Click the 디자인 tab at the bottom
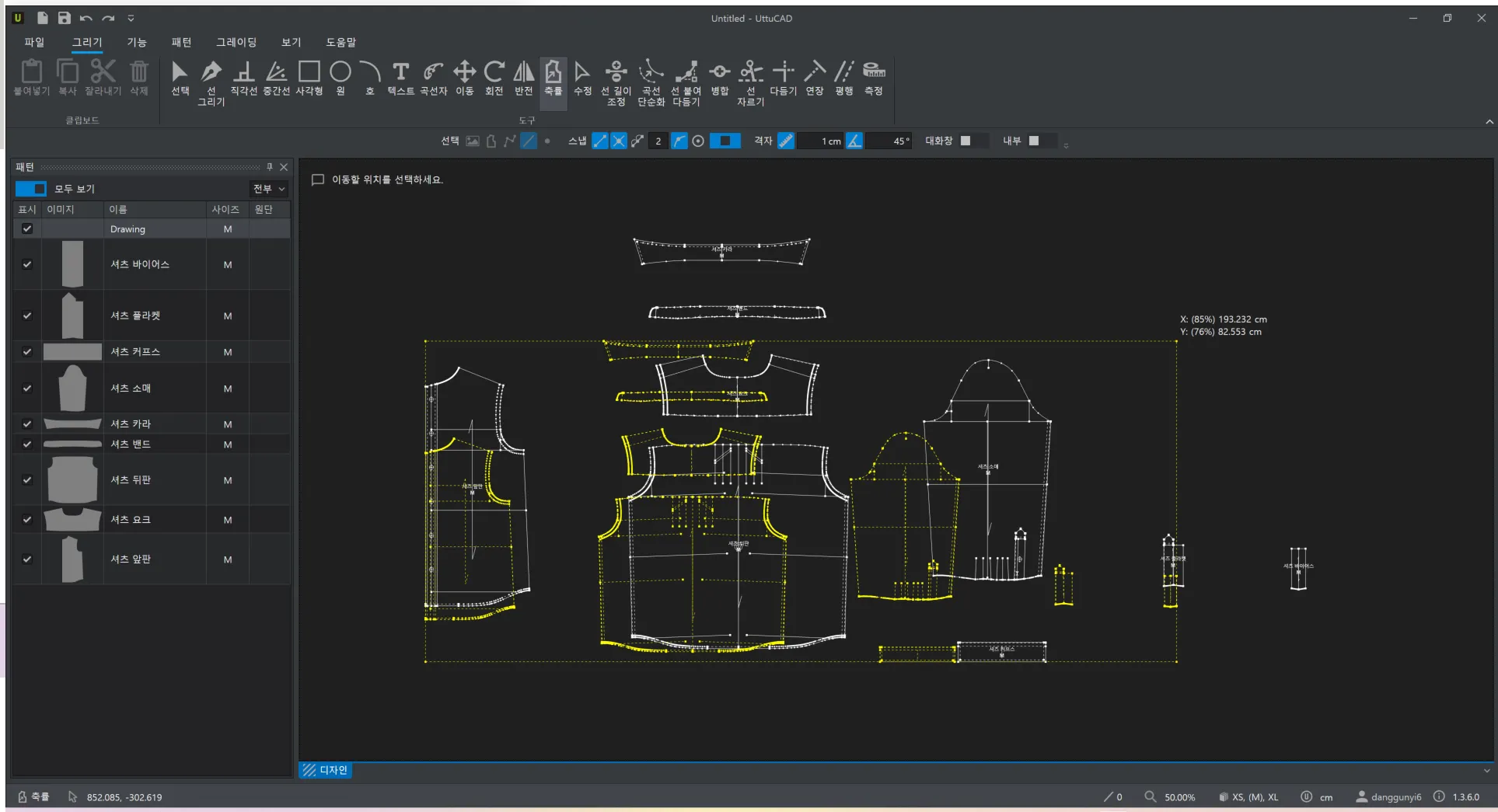 326,770
